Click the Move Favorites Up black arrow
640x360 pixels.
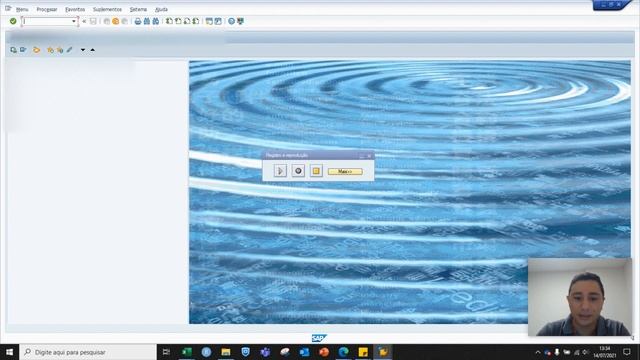93,50
